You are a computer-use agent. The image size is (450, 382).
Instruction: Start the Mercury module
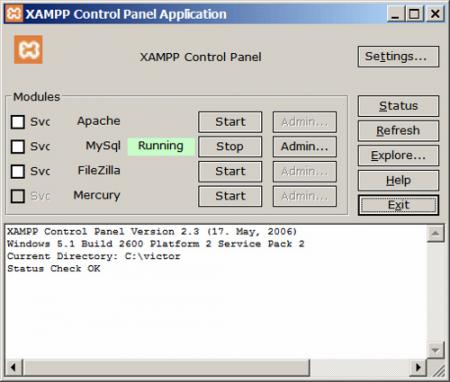coord(230,196)
